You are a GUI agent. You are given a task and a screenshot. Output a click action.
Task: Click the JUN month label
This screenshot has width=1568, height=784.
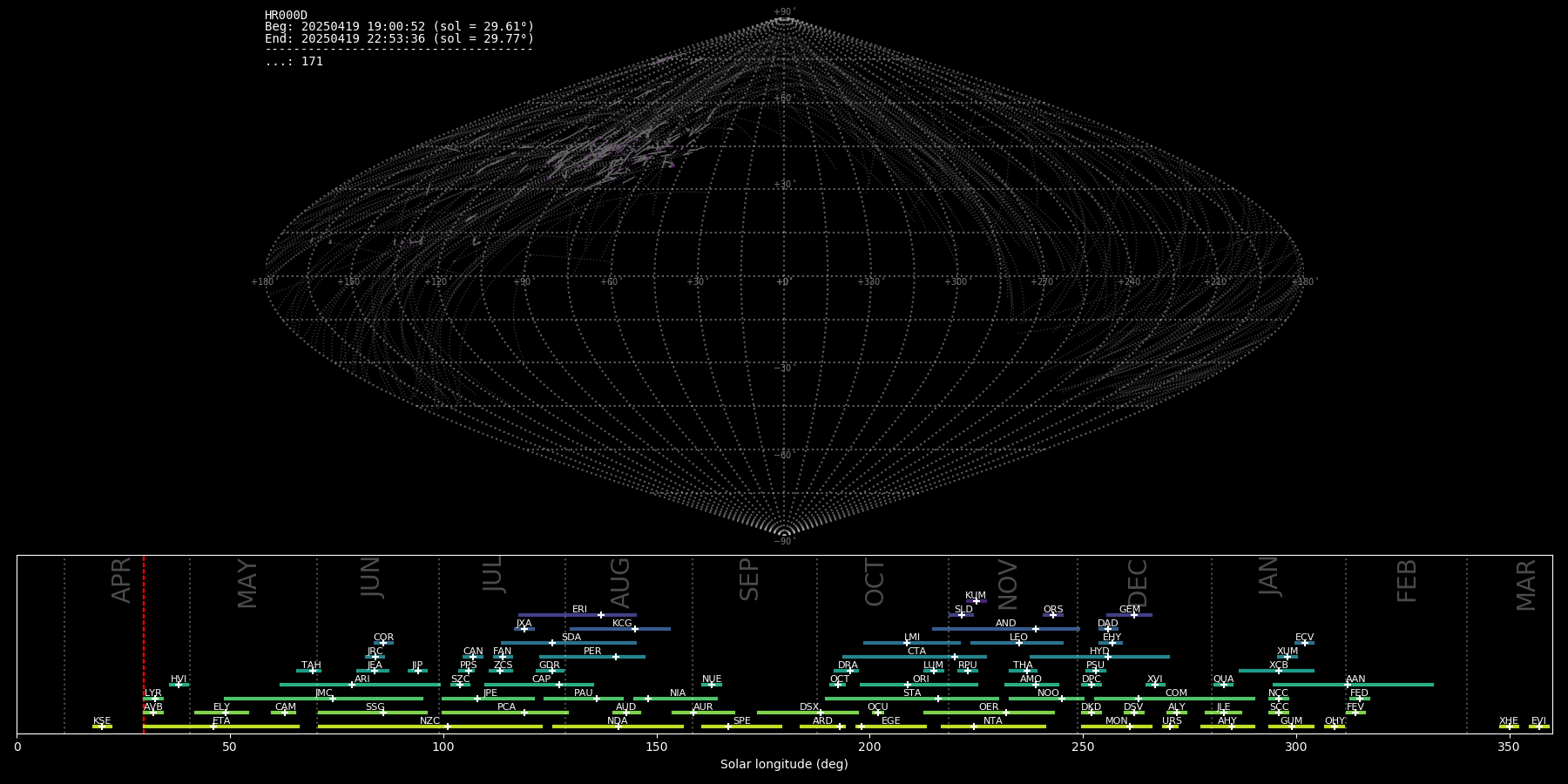coord(371,578)
